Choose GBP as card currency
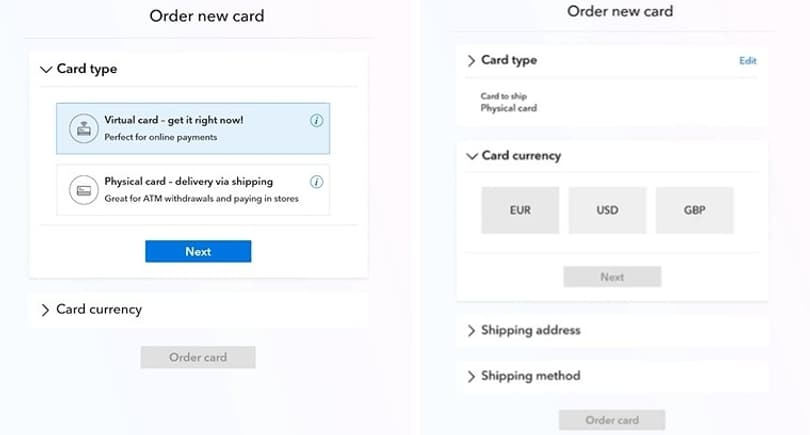This screenshot has width=810, height=435. point(694,211)
